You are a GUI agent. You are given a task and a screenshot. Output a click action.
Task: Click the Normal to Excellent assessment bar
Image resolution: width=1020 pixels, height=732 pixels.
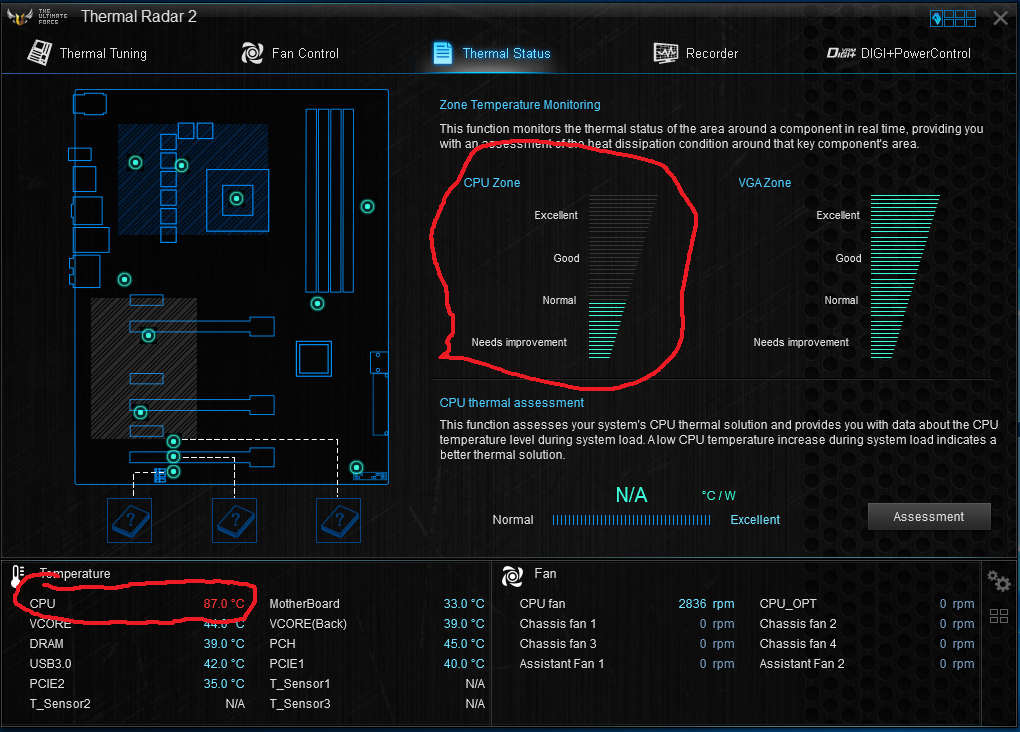[631, 520]
